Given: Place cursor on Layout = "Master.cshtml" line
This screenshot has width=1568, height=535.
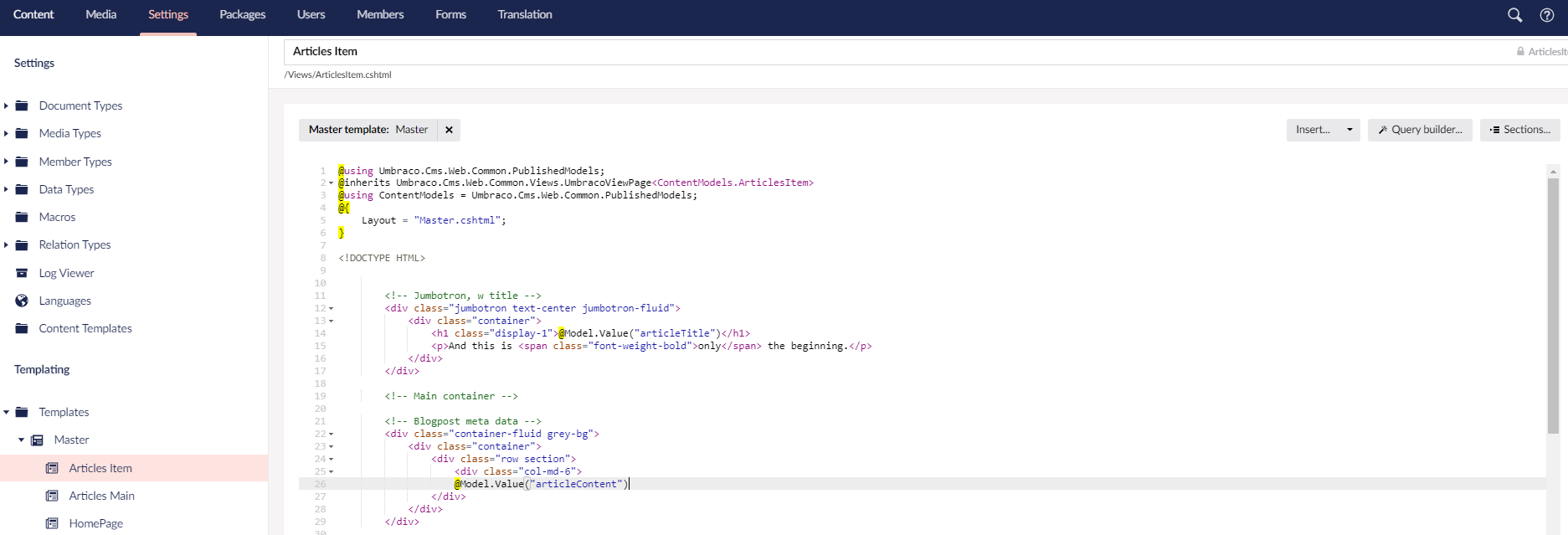Looking at the screenshot, I should tap(434, 220).
